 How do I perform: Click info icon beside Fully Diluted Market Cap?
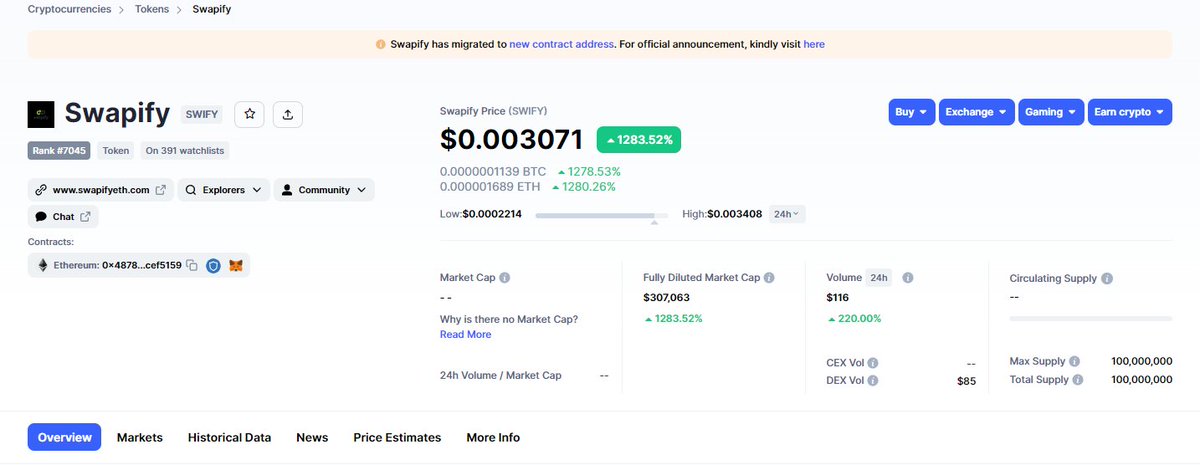pos(768,278)
